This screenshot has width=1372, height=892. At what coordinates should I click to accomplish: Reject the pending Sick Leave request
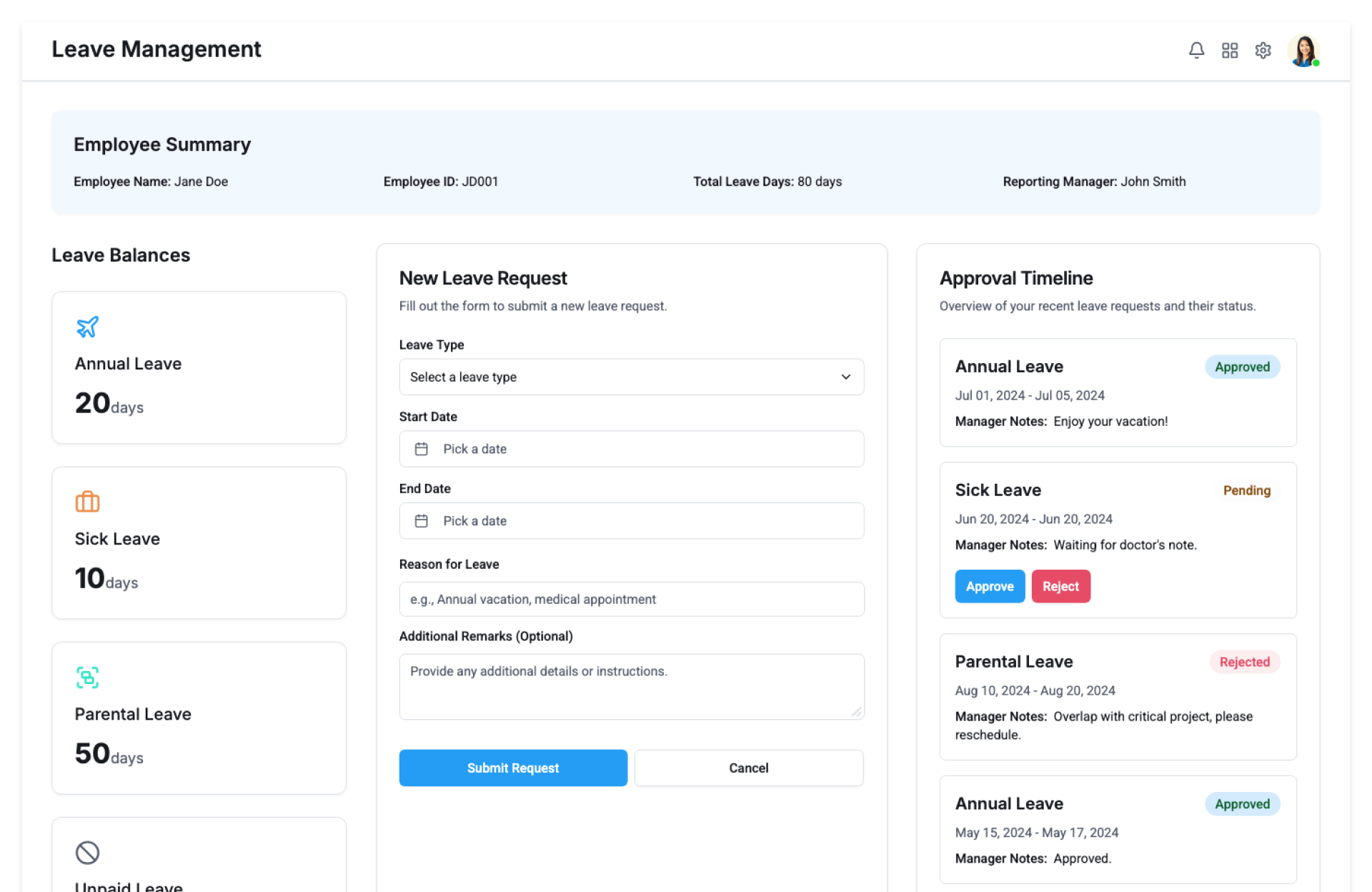tap(1060, 586)
